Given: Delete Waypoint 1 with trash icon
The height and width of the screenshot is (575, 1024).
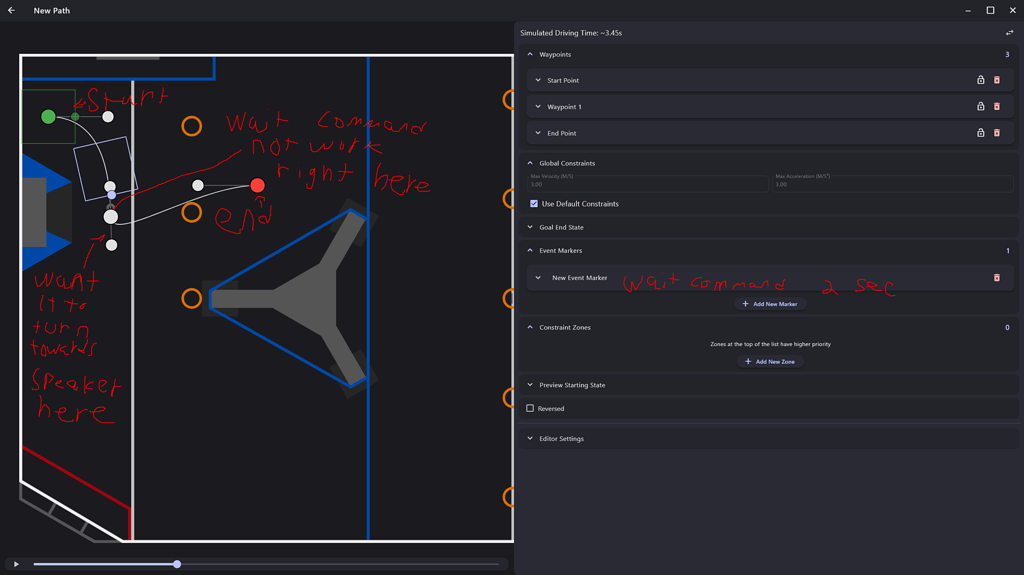Looking at the screenshot, I should click(x=996, y=106).
